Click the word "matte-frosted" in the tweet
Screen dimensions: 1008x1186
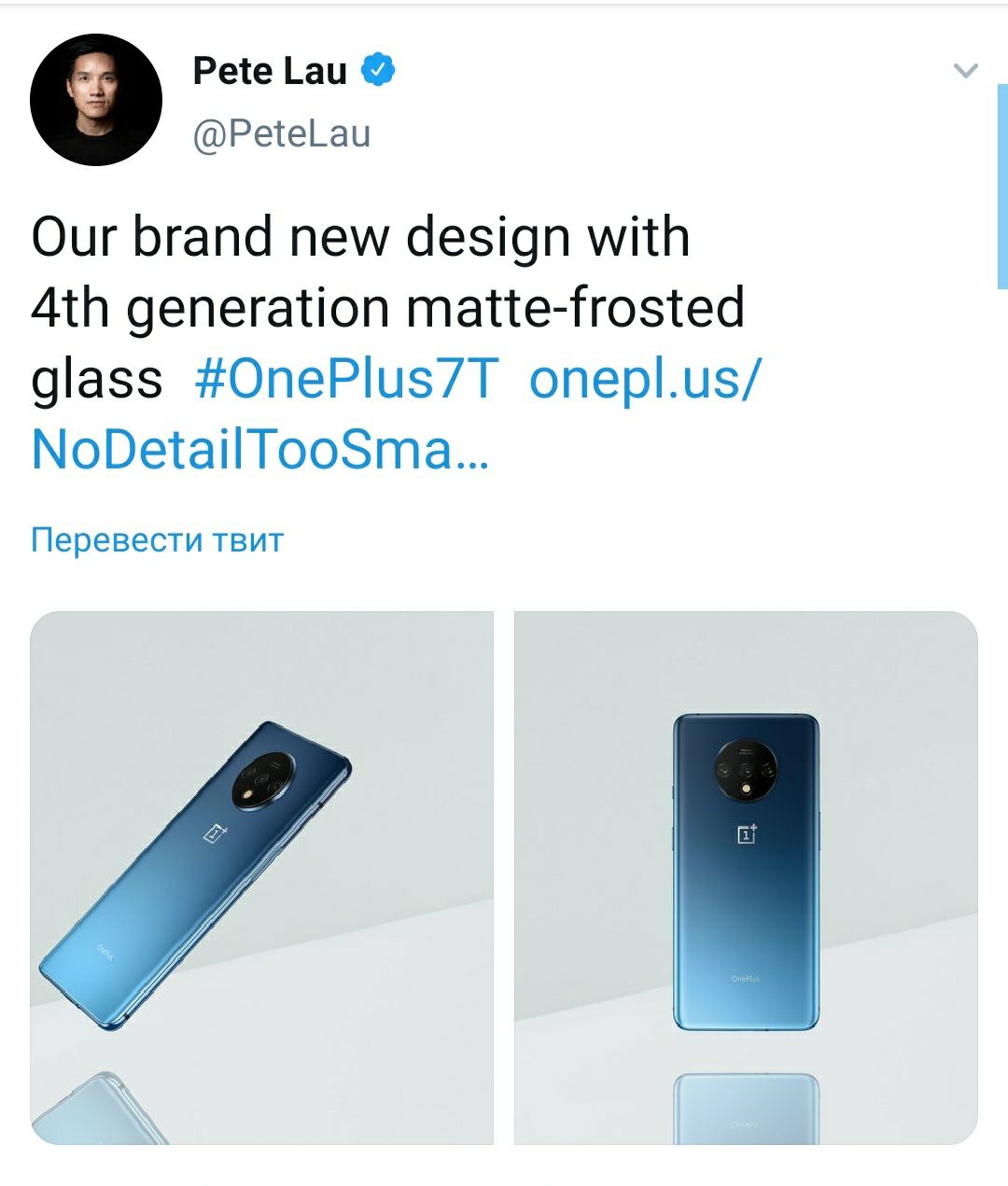[x=577, y=308]
